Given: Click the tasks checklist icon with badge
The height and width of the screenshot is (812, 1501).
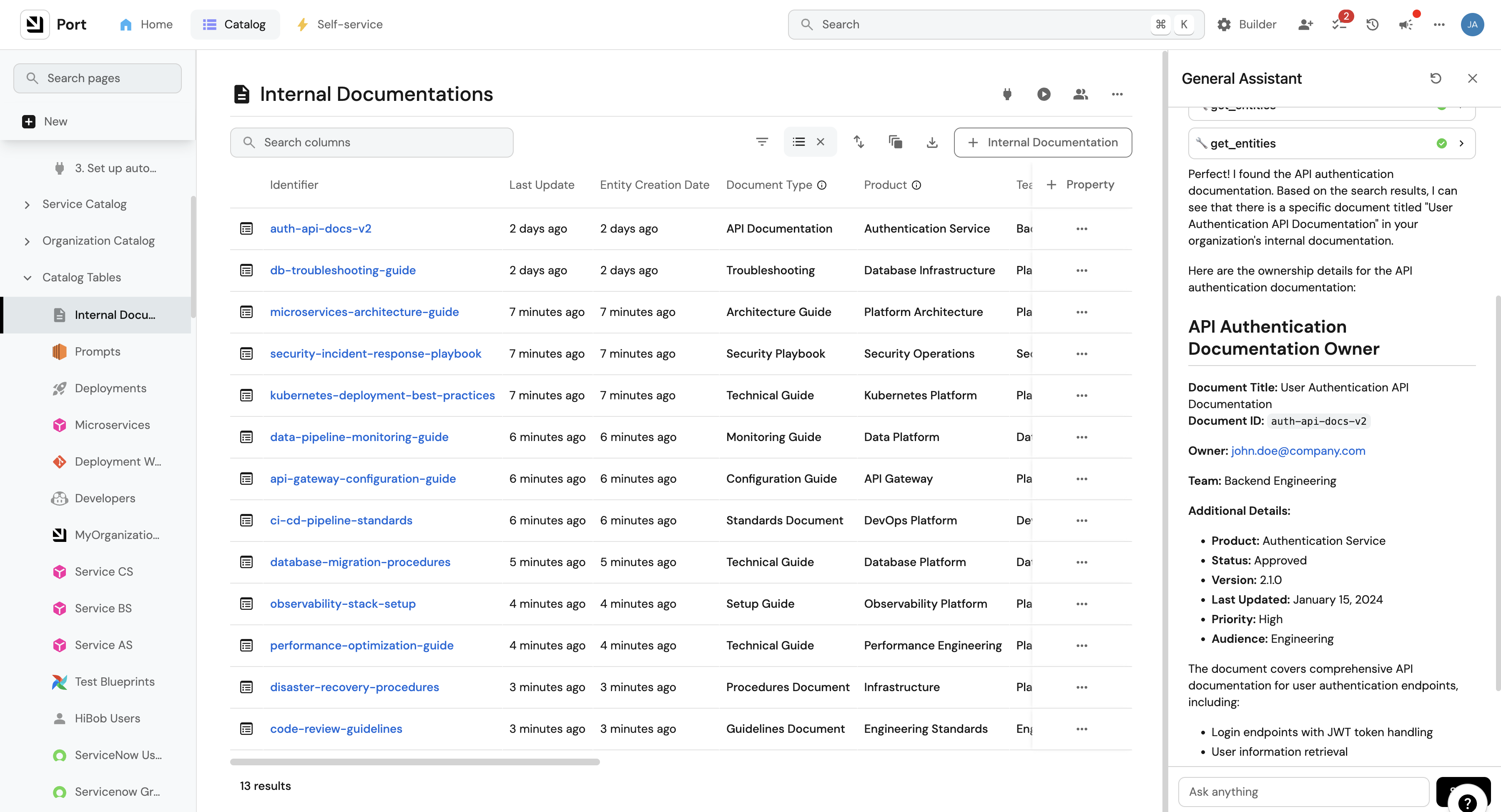Looking at the screenshot, I should (x=1339, y=25).
